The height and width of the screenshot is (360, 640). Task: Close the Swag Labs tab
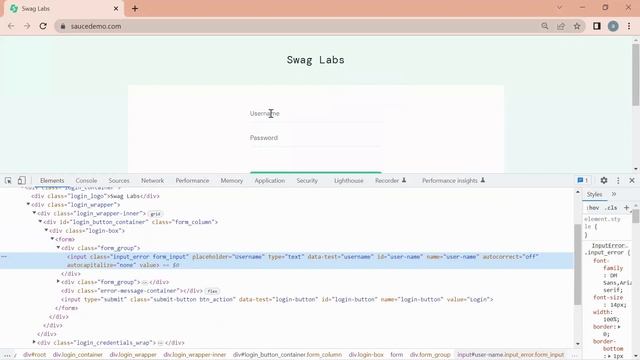[x=116, y=8]
